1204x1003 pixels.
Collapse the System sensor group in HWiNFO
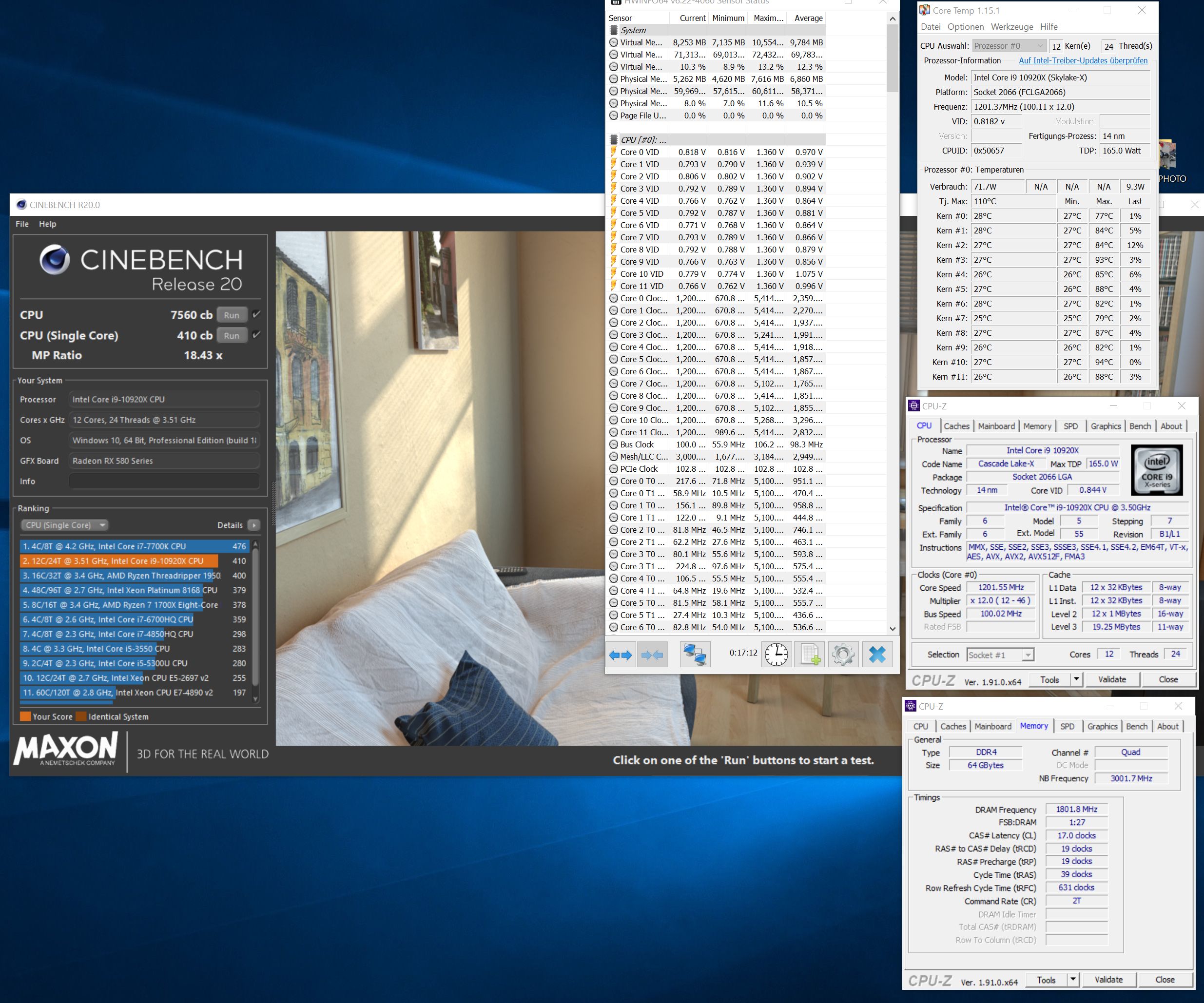(614, 30)
